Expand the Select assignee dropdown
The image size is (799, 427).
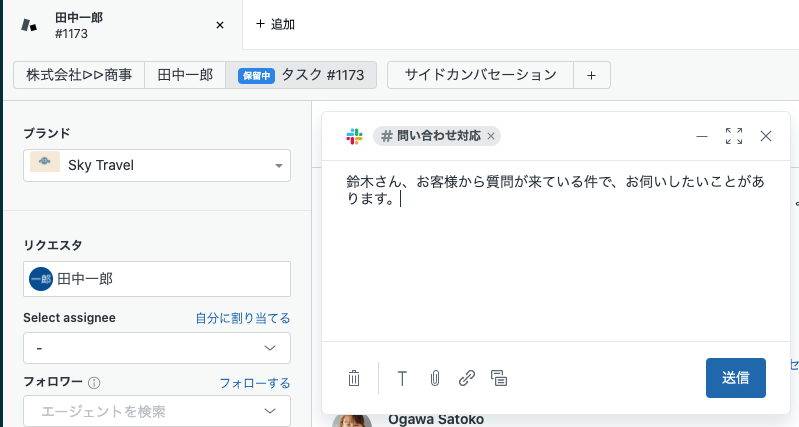157,348
